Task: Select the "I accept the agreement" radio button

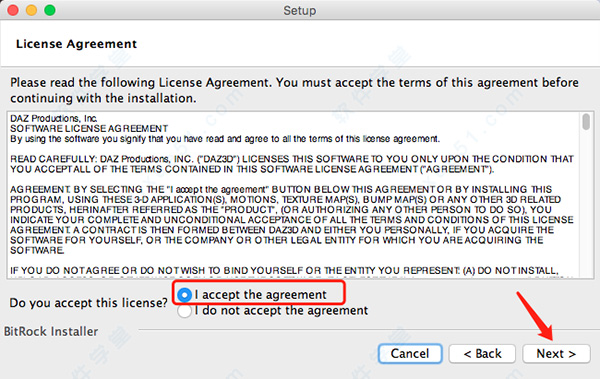Action: click(x=184, y=295)
